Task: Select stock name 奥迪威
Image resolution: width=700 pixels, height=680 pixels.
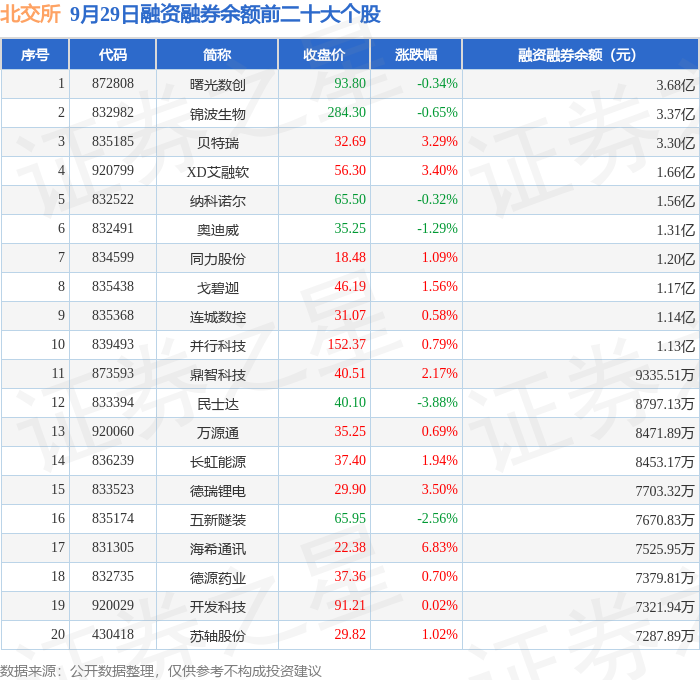Action: click(x=218, y=230)
